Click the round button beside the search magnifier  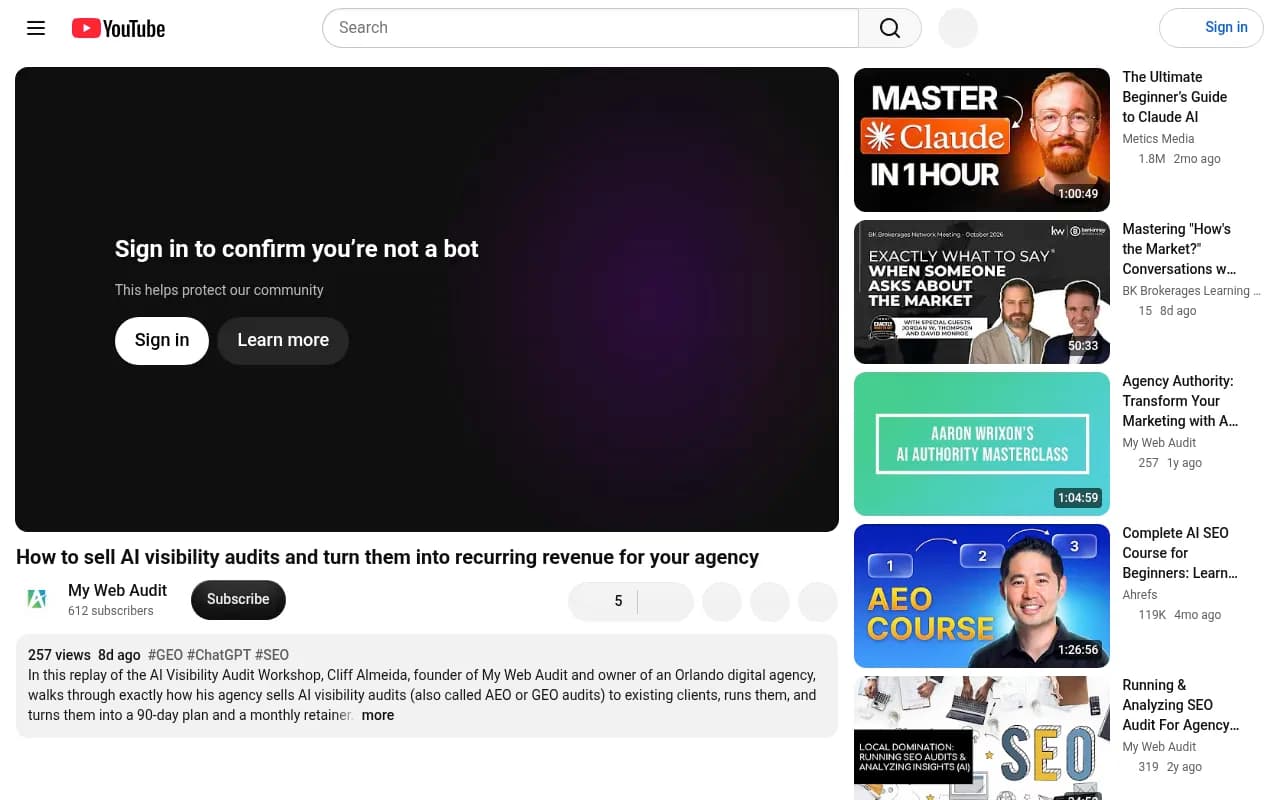coord(958,28)
